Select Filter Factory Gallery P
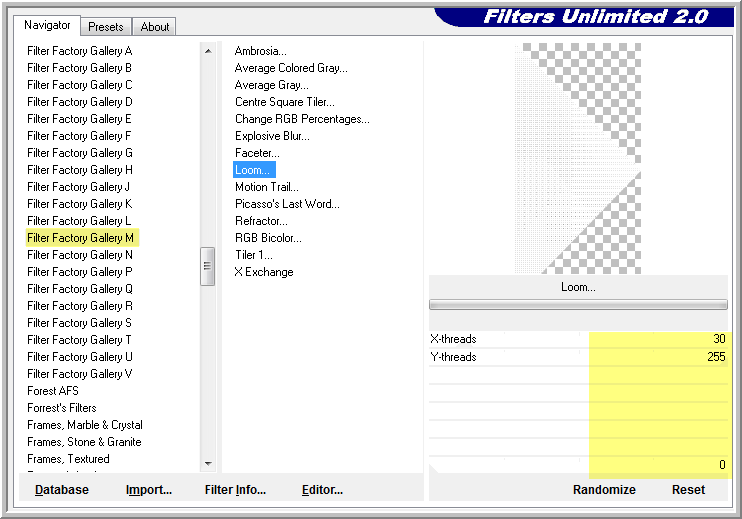742x519 pixels. pyautogui.click(x=80, y=272)
